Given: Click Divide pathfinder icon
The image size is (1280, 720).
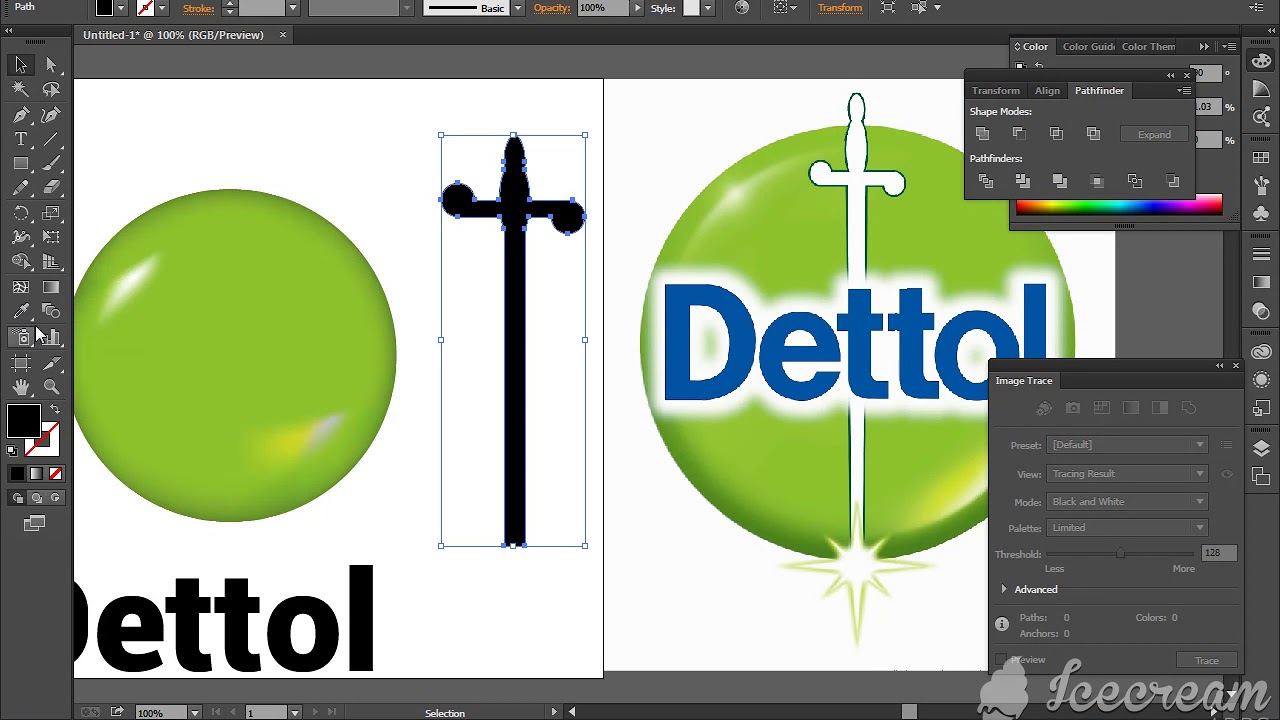Looking at the screenshot, I should click(985, 181).
